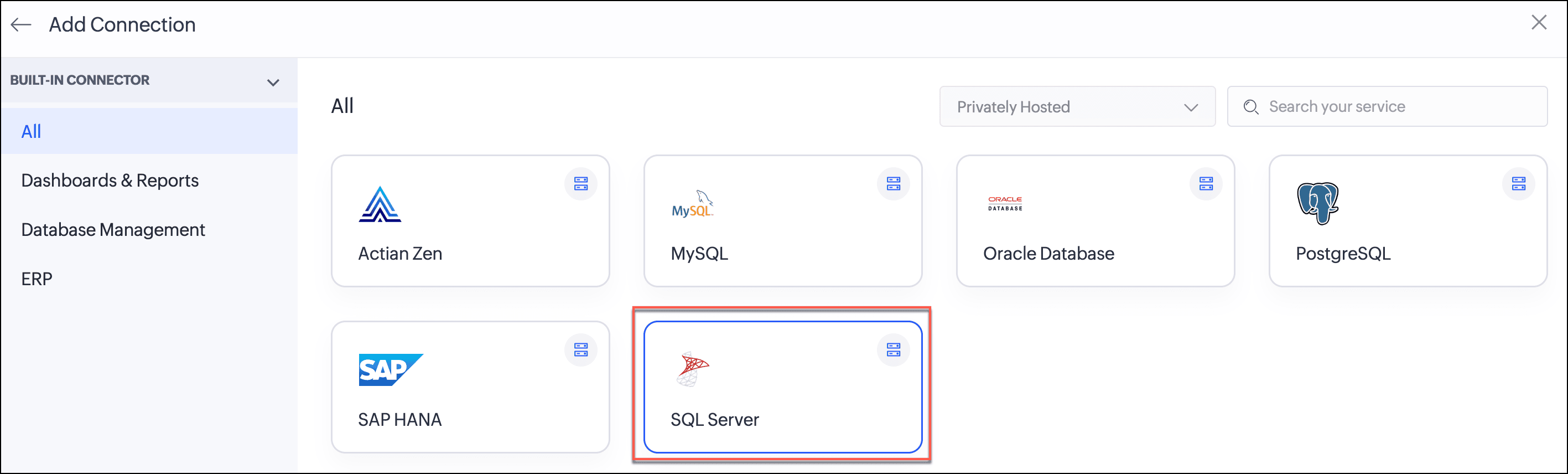This screenshot has width=1568, height=474.
Task: Close the Add Connection dialog
Action: [x=1539, y=23]
